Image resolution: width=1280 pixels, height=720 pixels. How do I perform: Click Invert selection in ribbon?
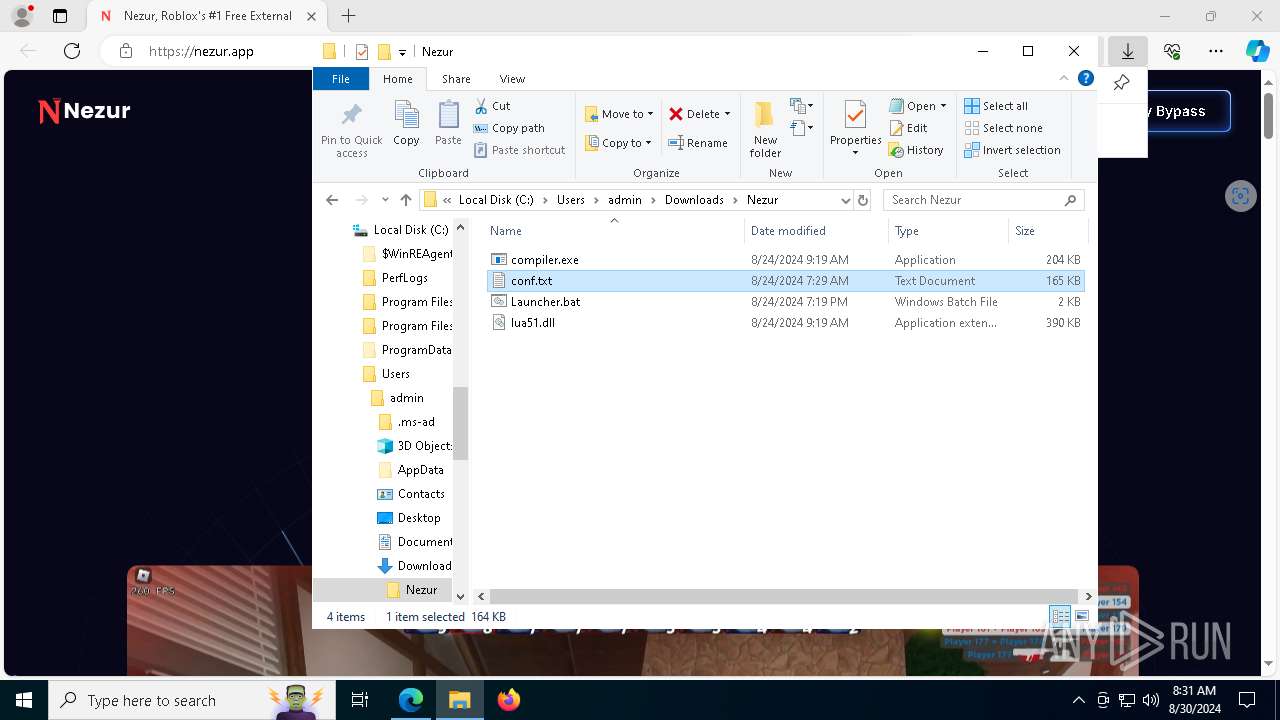pos(1012,150)
